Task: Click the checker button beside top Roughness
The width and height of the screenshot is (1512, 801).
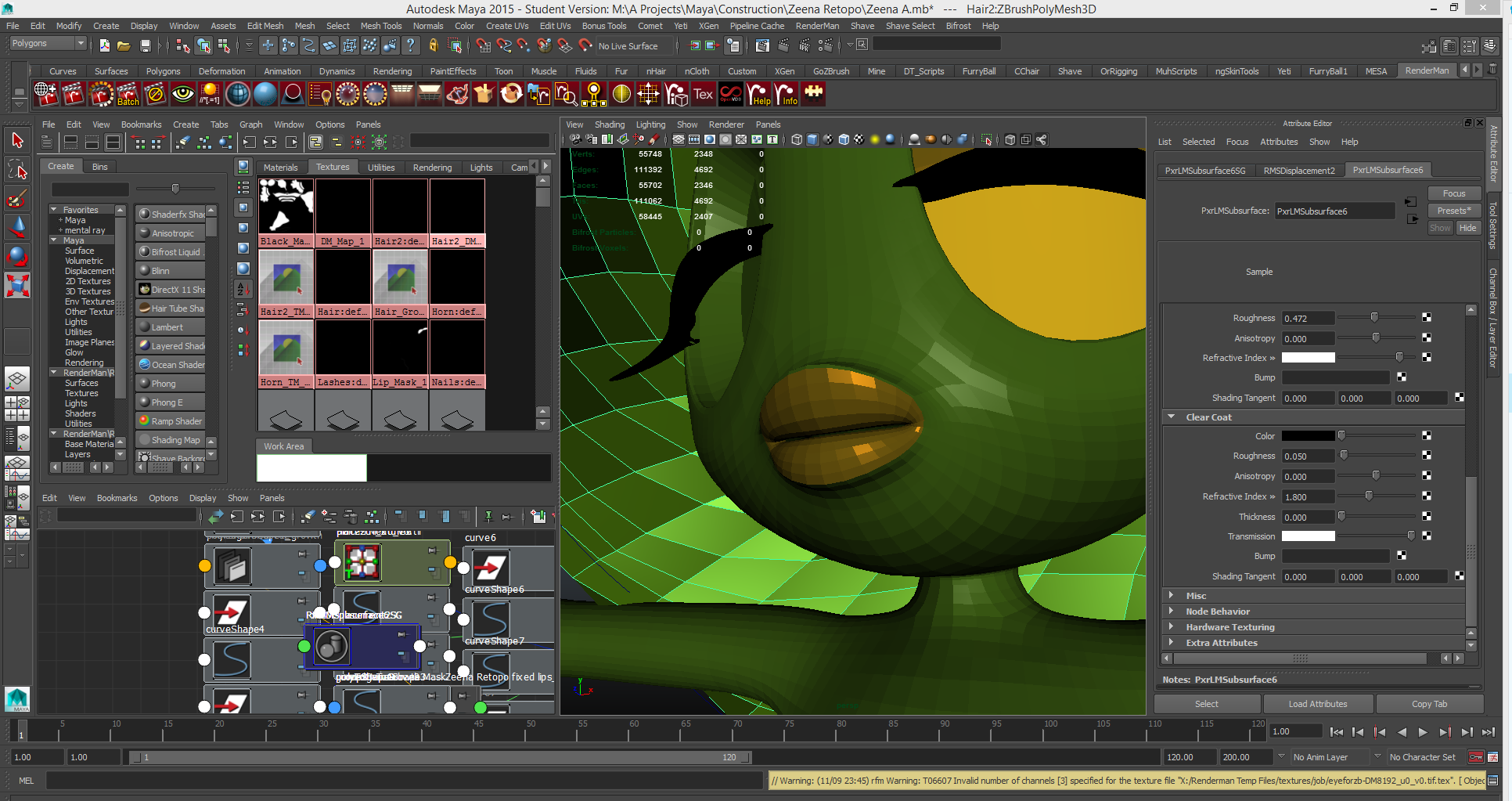Action: [x=1427, y=318]
